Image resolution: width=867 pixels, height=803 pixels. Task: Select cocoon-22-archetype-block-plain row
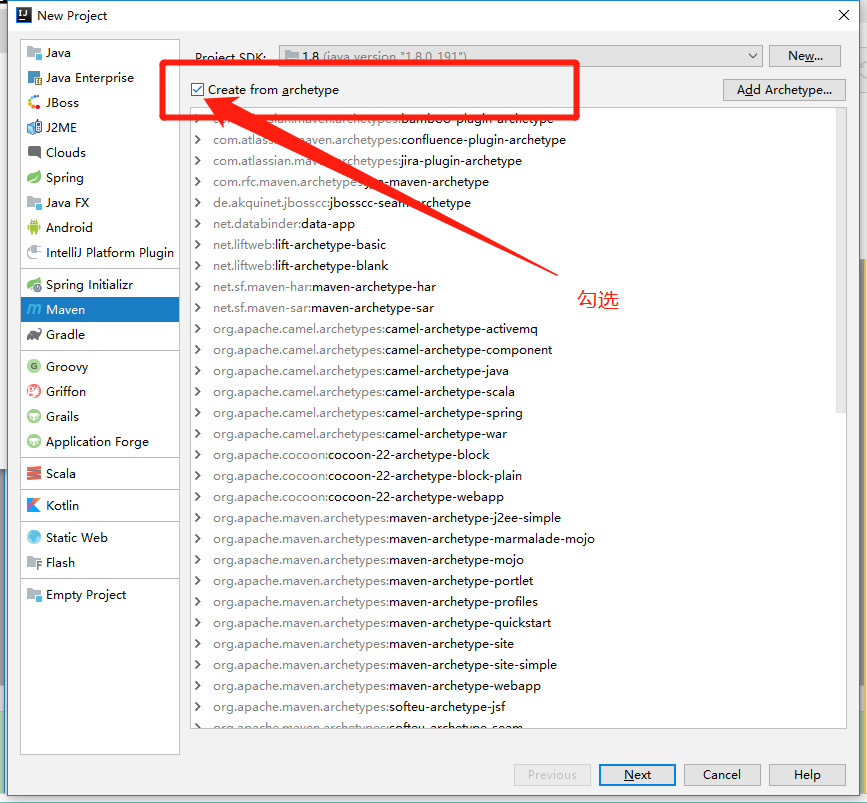click(x=518, y=476)
